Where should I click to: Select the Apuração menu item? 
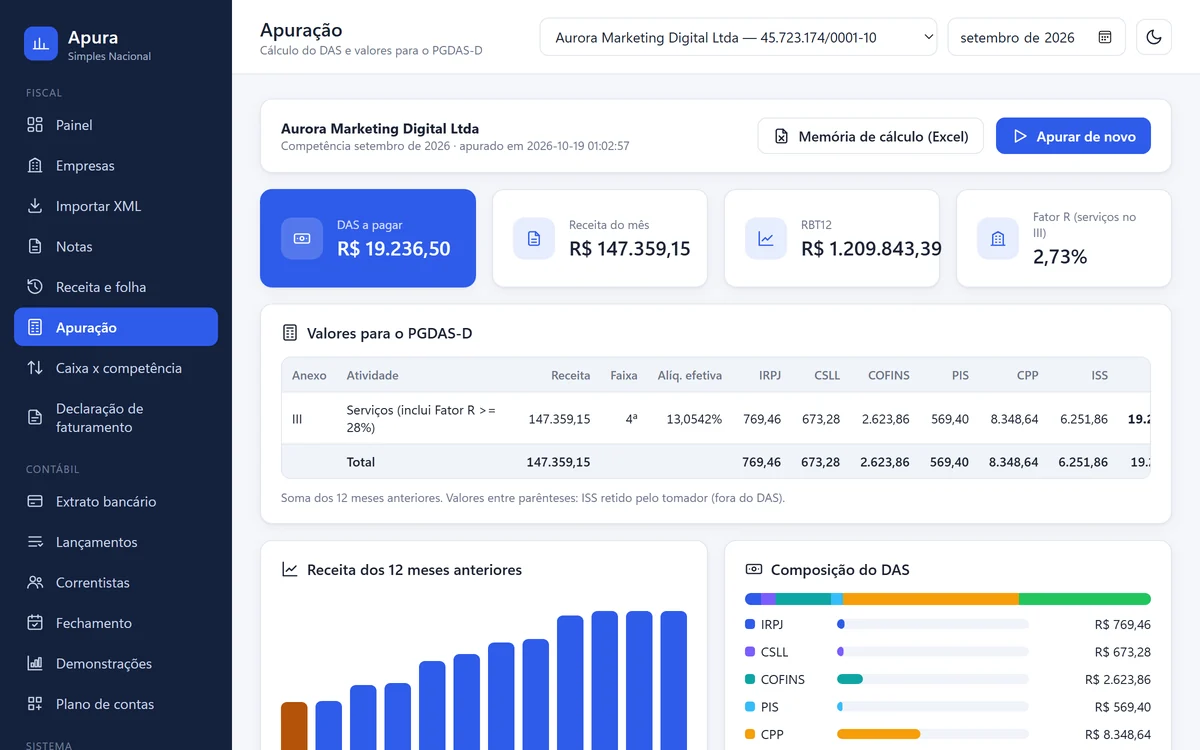pos(116,327)
